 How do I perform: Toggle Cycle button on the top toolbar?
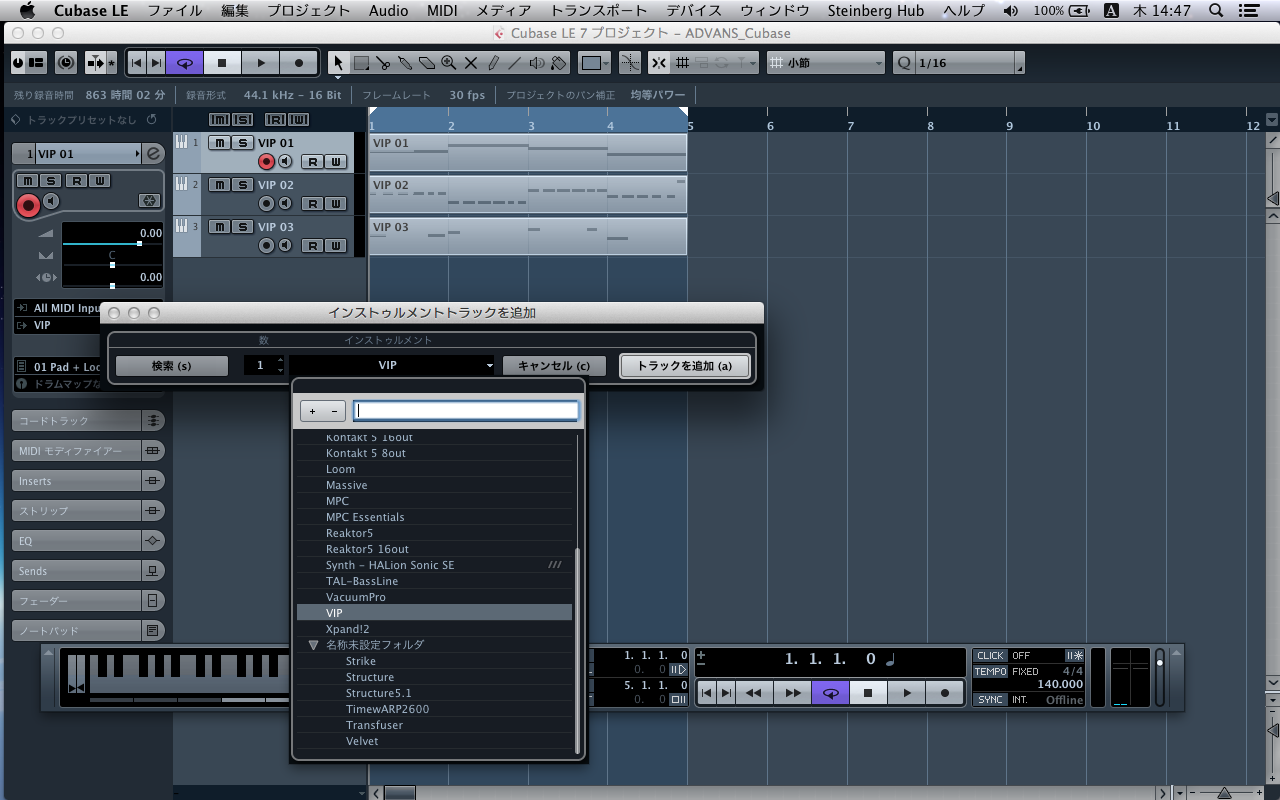pyautogui.click(x=184, y=63)
